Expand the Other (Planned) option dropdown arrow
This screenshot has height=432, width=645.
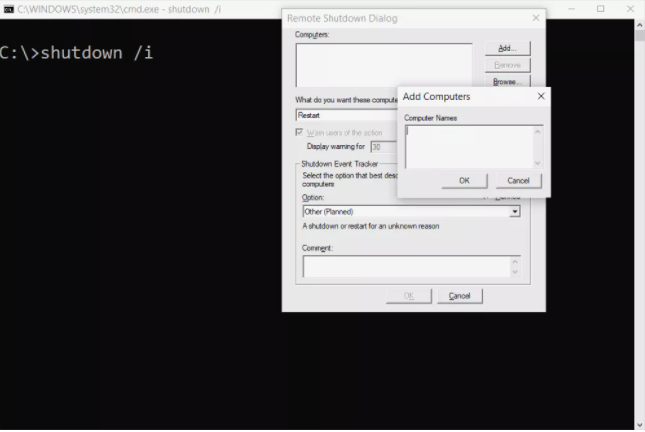coord(515,211)
